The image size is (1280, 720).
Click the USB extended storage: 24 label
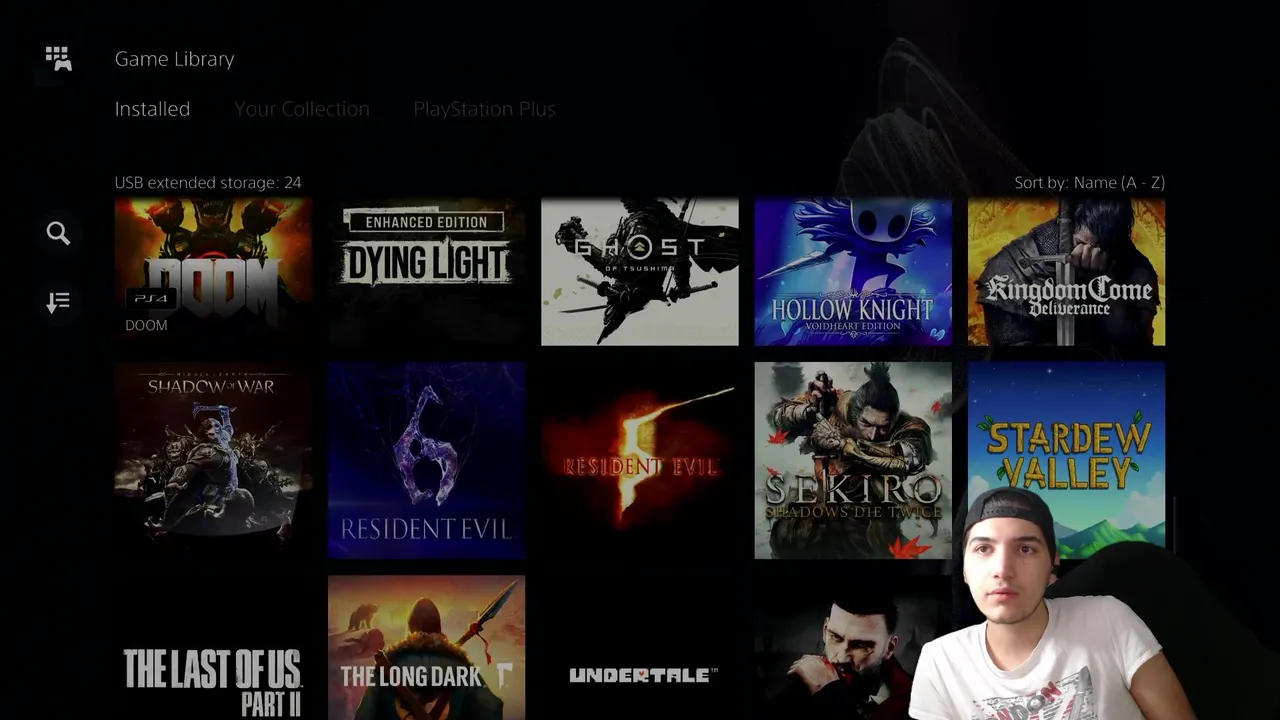point(208,182)
